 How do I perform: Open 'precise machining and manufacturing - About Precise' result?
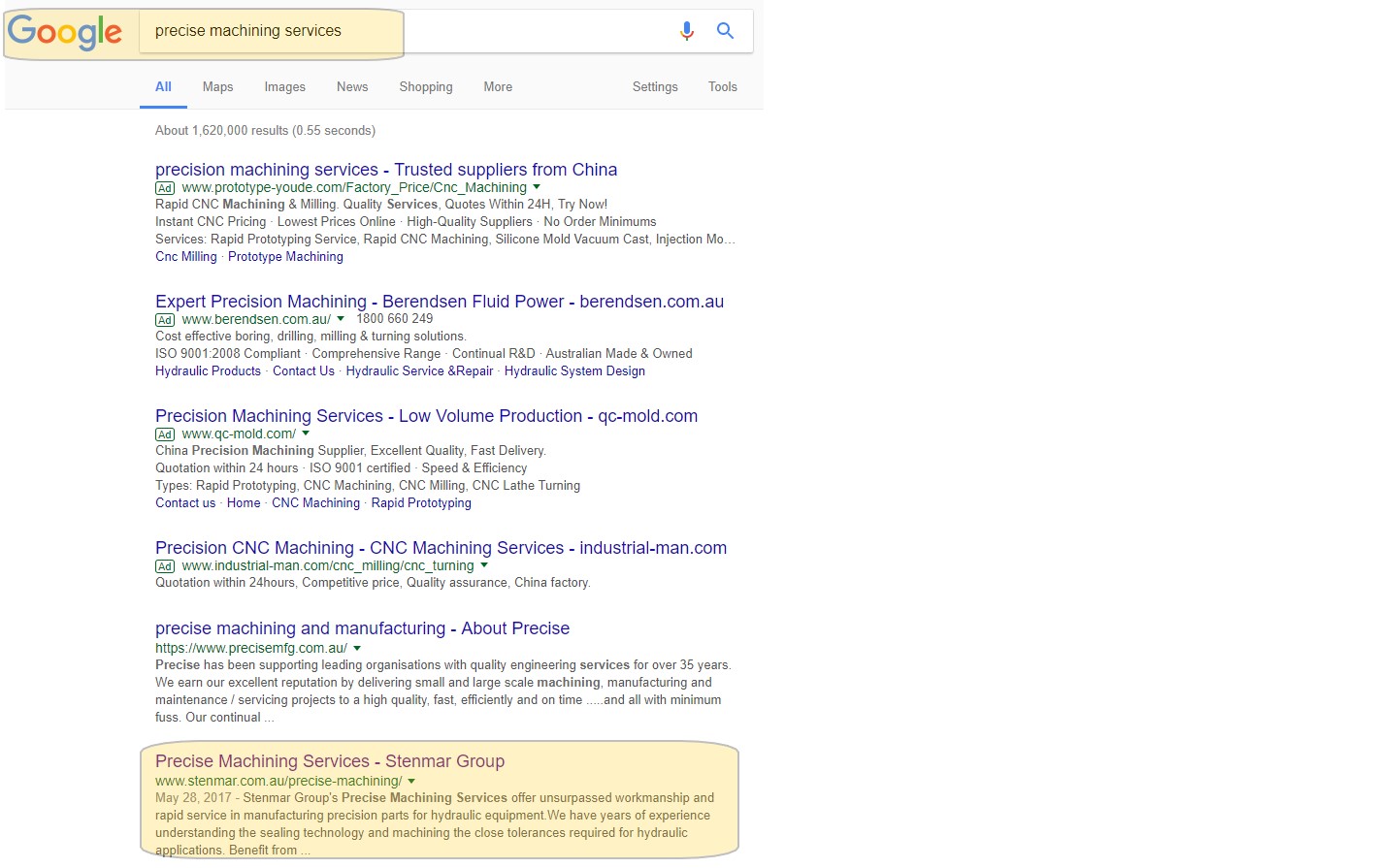(x=362, y=628)
